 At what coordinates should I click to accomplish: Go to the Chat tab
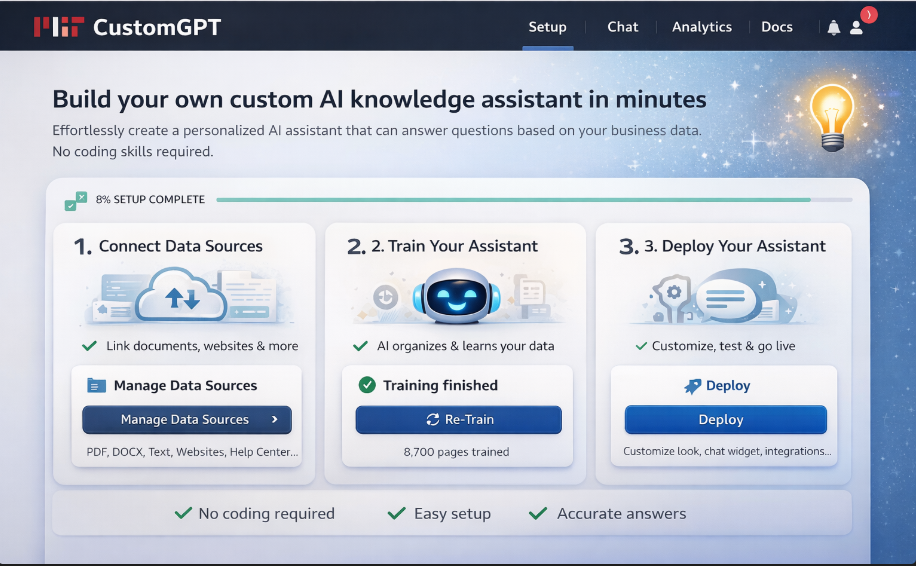(622, 27)
